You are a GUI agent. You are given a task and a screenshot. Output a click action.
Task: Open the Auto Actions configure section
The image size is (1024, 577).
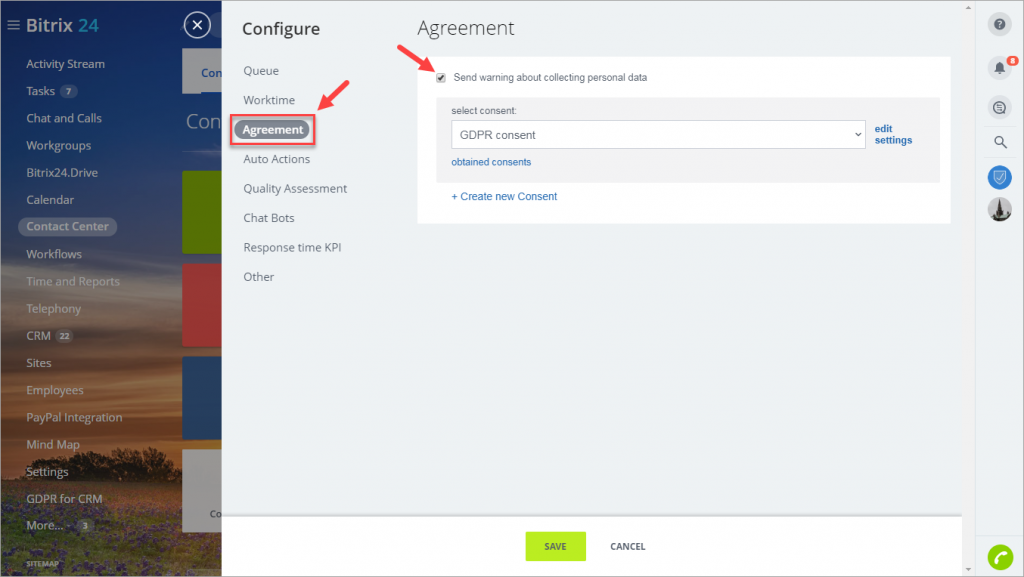[276, 159]
